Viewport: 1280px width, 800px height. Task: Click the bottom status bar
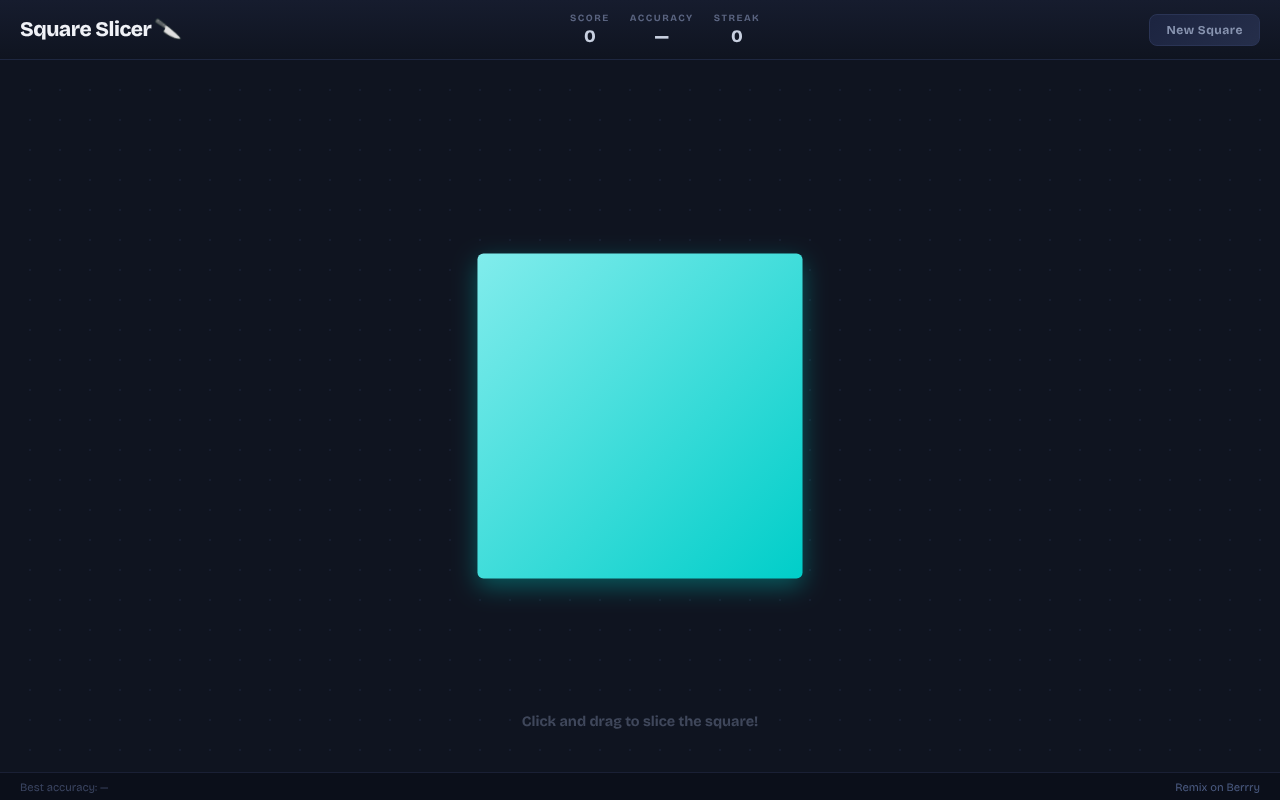coord(640,787)
